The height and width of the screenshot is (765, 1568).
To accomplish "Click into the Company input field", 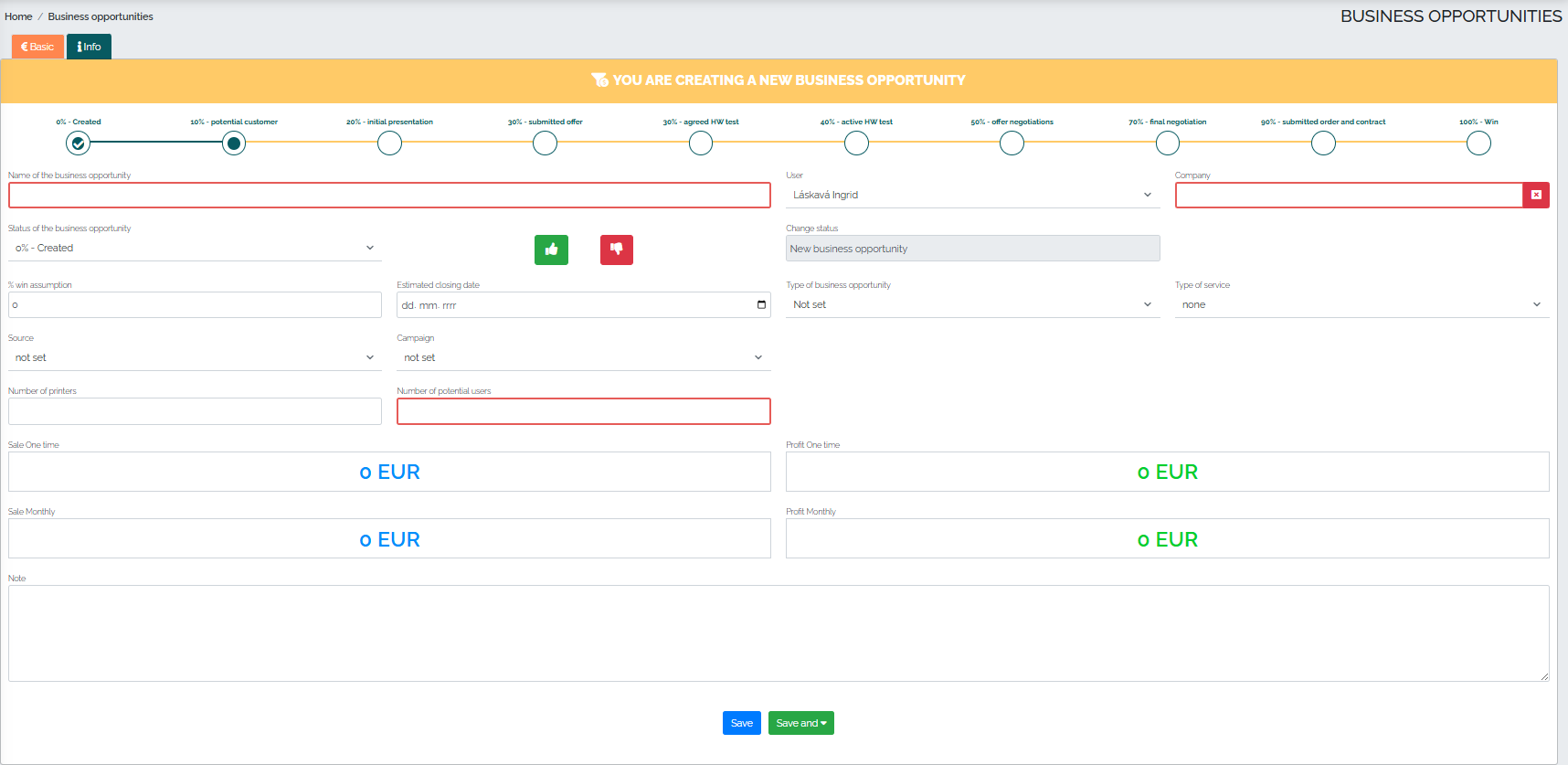I will click(1349, 195).
